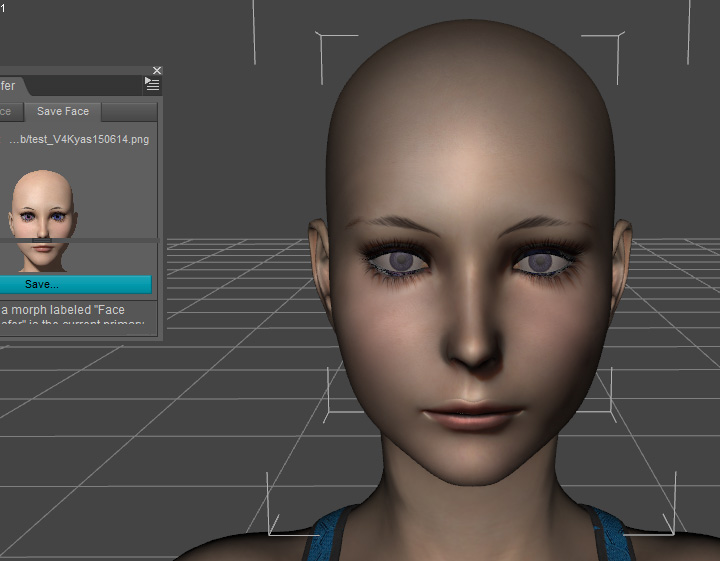Click the test_V4Kyas150614.png file path

(79, 140)
